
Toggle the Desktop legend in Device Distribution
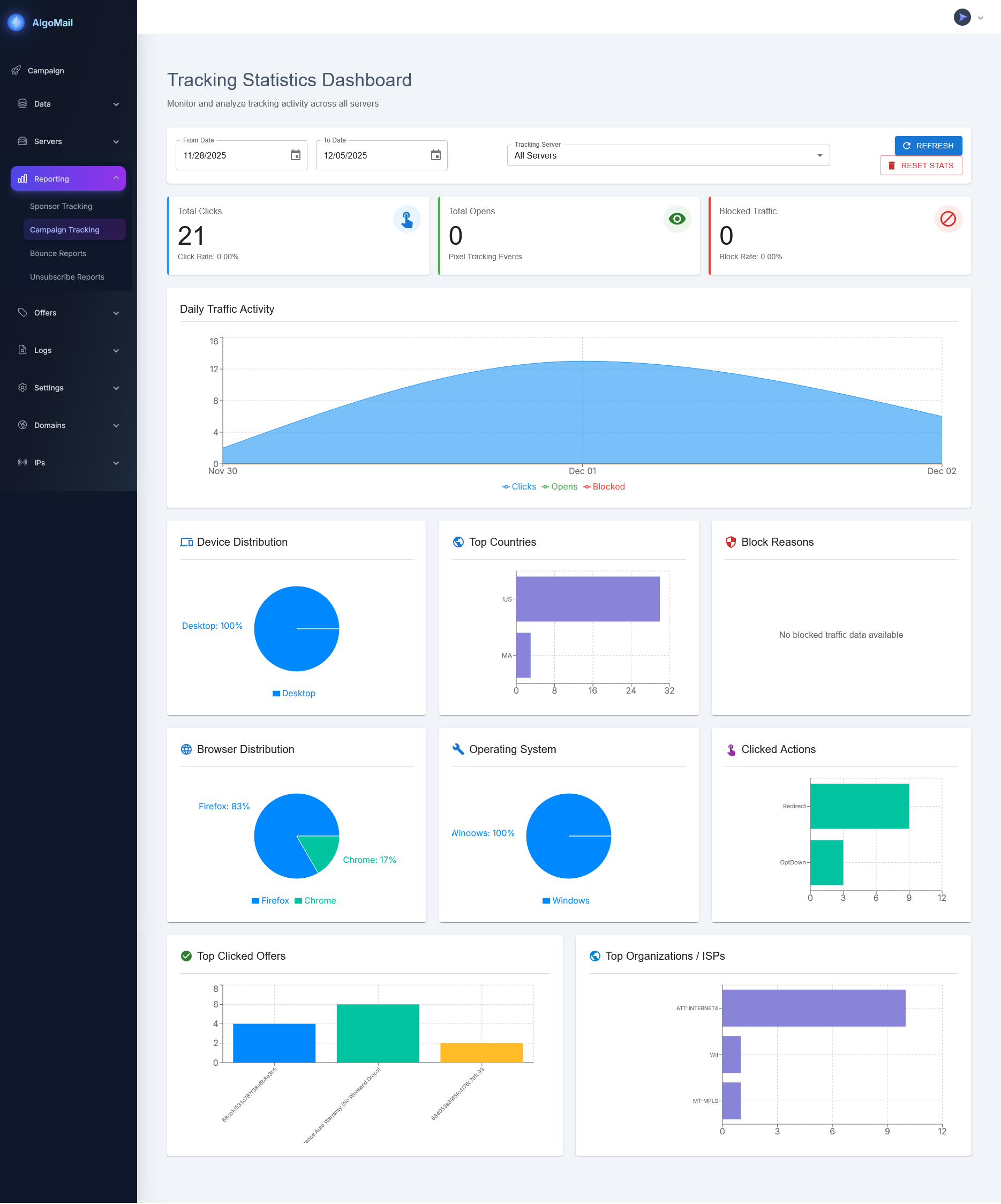pos(295,693)
